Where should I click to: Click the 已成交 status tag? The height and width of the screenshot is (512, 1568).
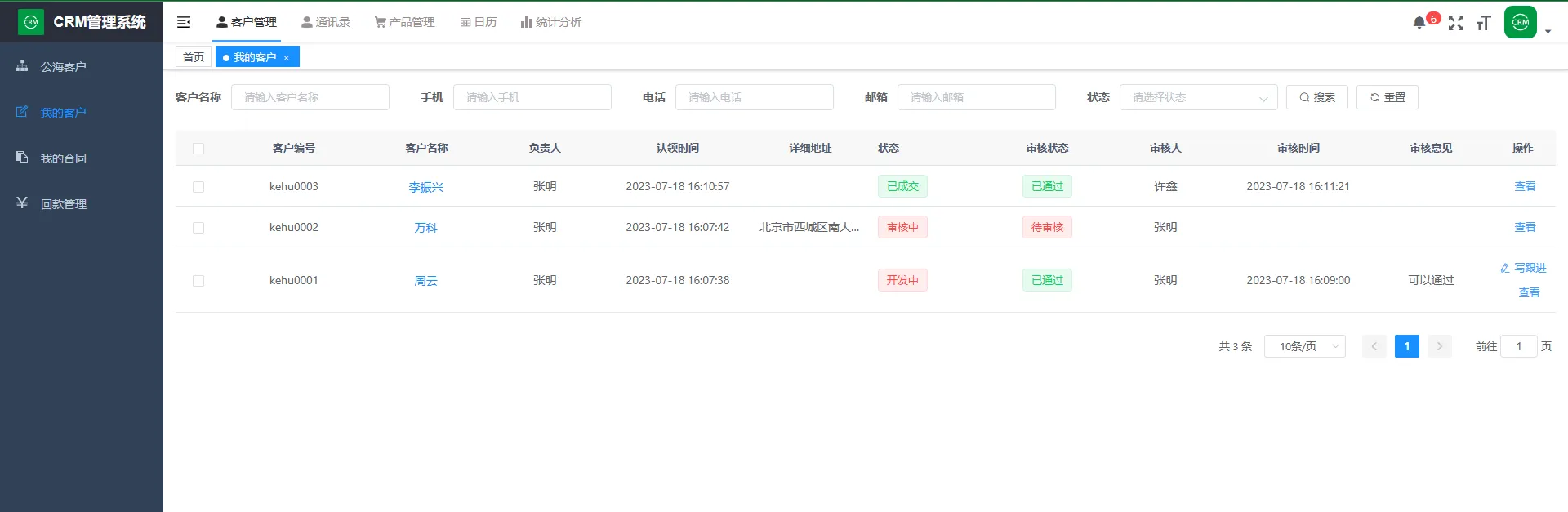(x=902, y=186)
